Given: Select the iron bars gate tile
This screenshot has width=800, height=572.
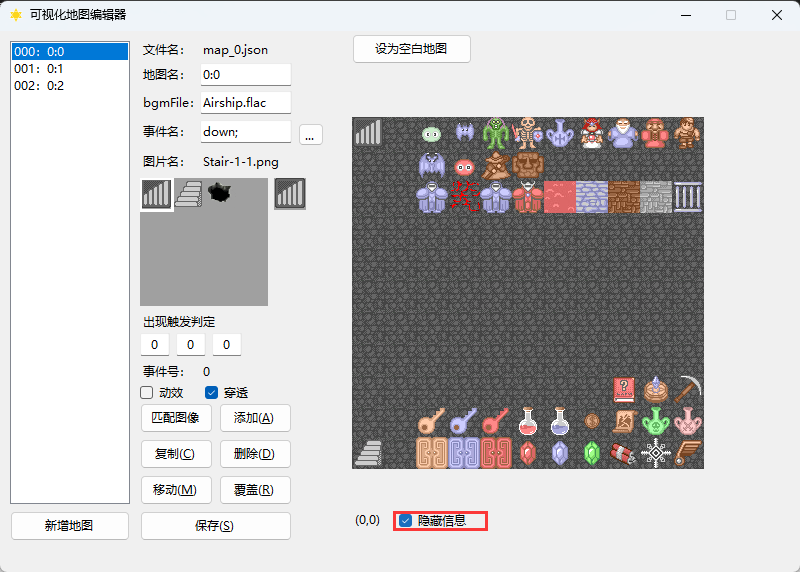Looking at the screenshot, I should click(x=688, y=197).
